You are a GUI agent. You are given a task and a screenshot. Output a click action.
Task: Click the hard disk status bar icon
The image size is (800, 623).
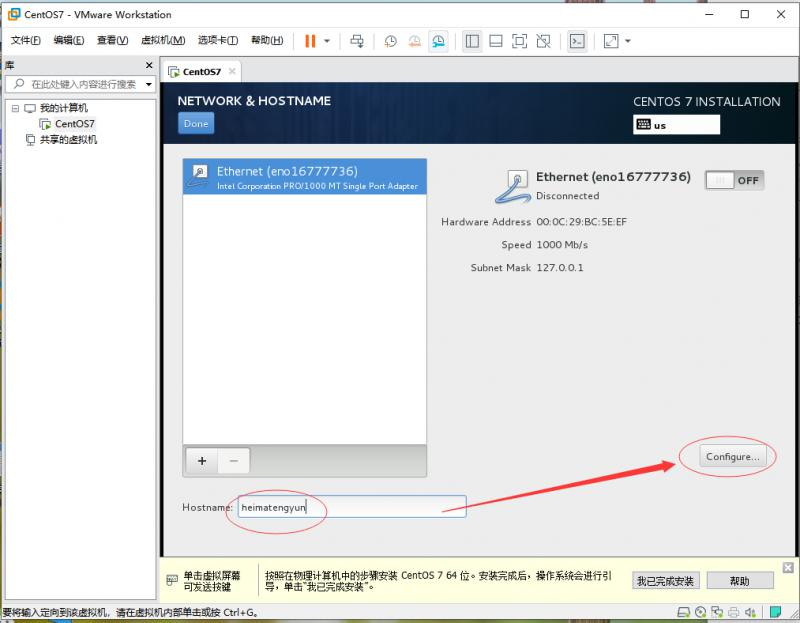(684, 612)
